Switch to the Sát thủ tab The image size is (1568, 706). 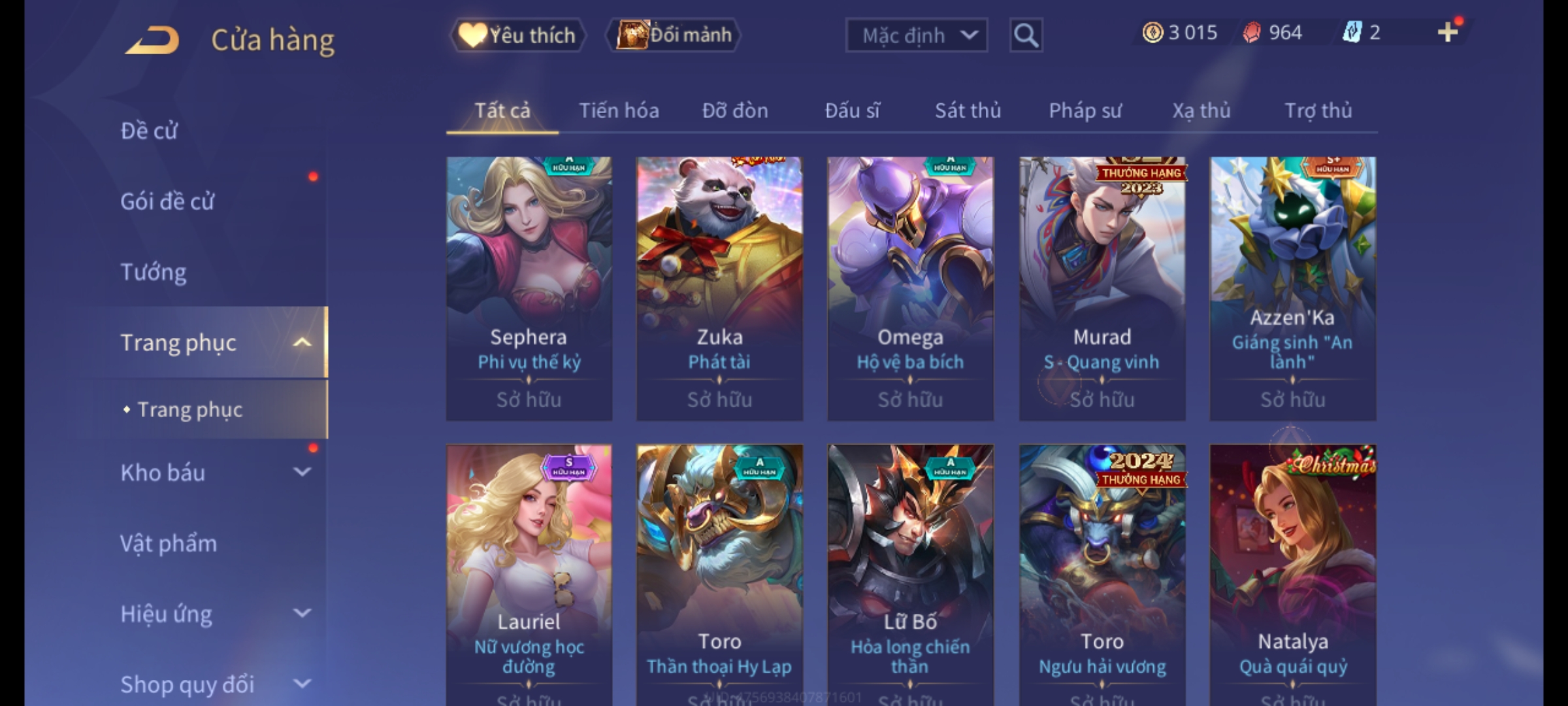(968, 110)
